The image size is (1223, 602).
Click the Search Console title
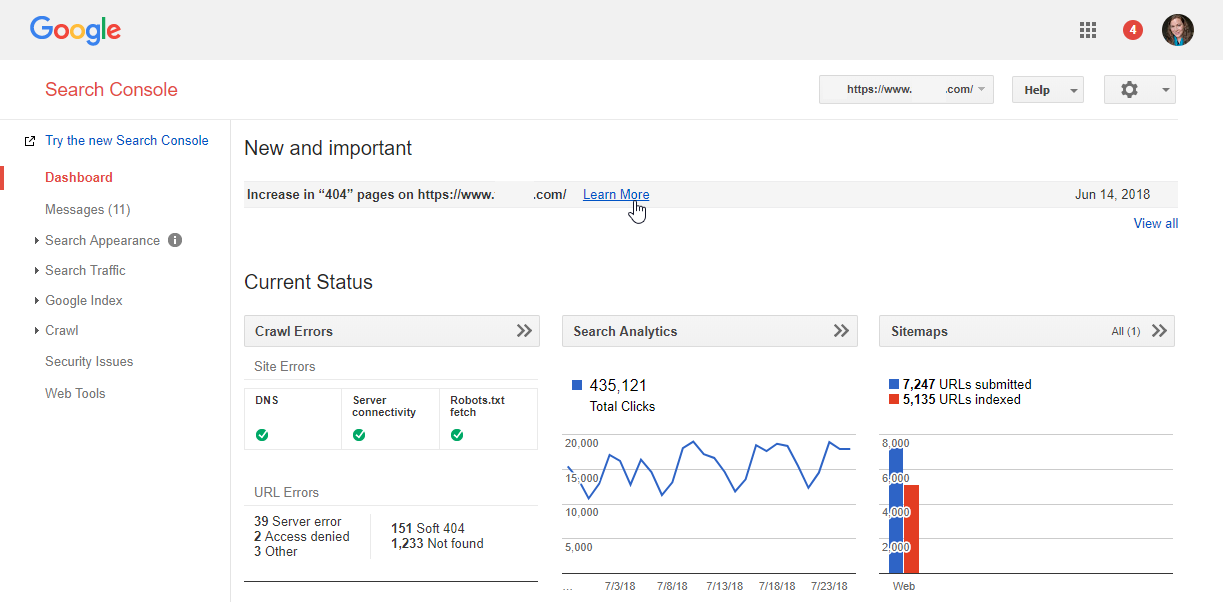click(x=111, y=89)
